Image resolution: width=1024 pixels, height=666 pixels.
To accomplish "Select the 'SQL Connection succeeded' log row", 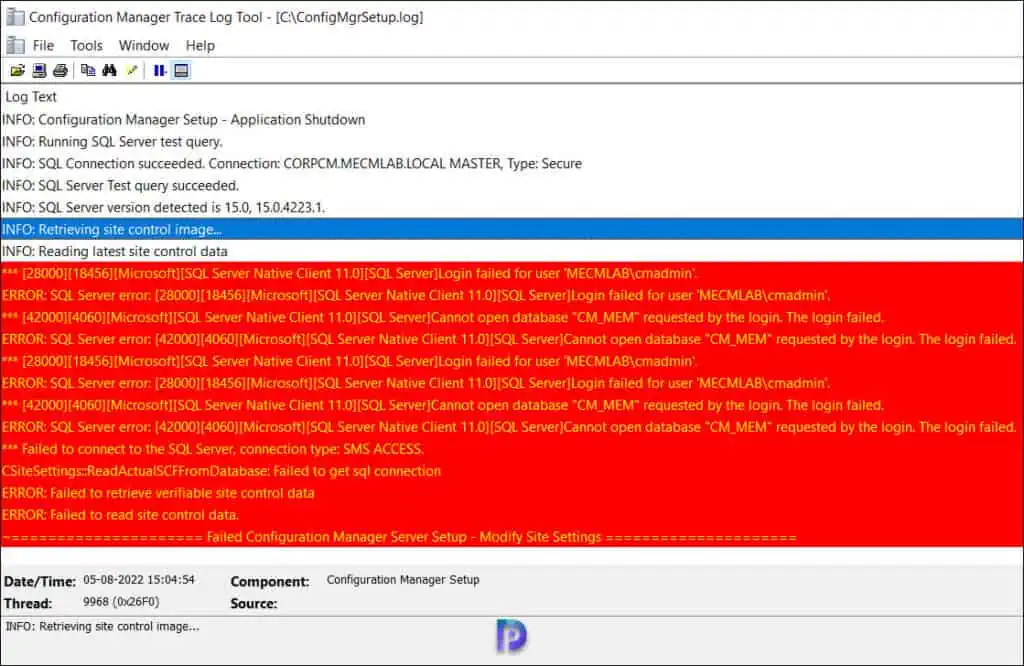I will coord(512,163).
